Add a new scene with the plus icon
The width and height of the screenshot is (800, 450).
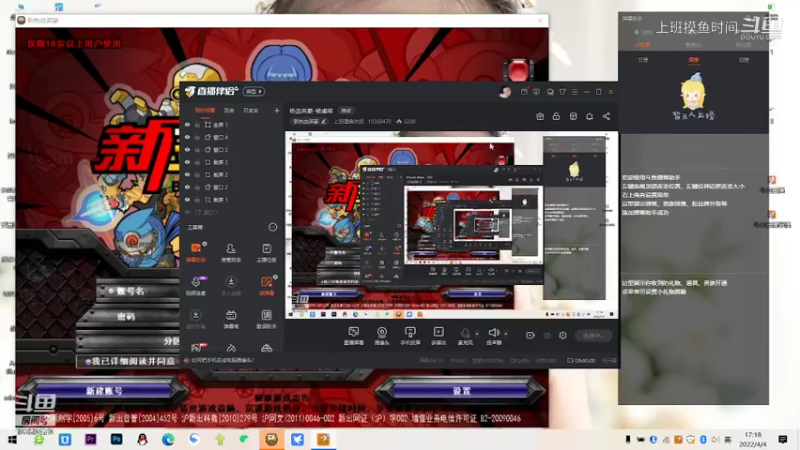pyautogui.click(x=277, y=110)
